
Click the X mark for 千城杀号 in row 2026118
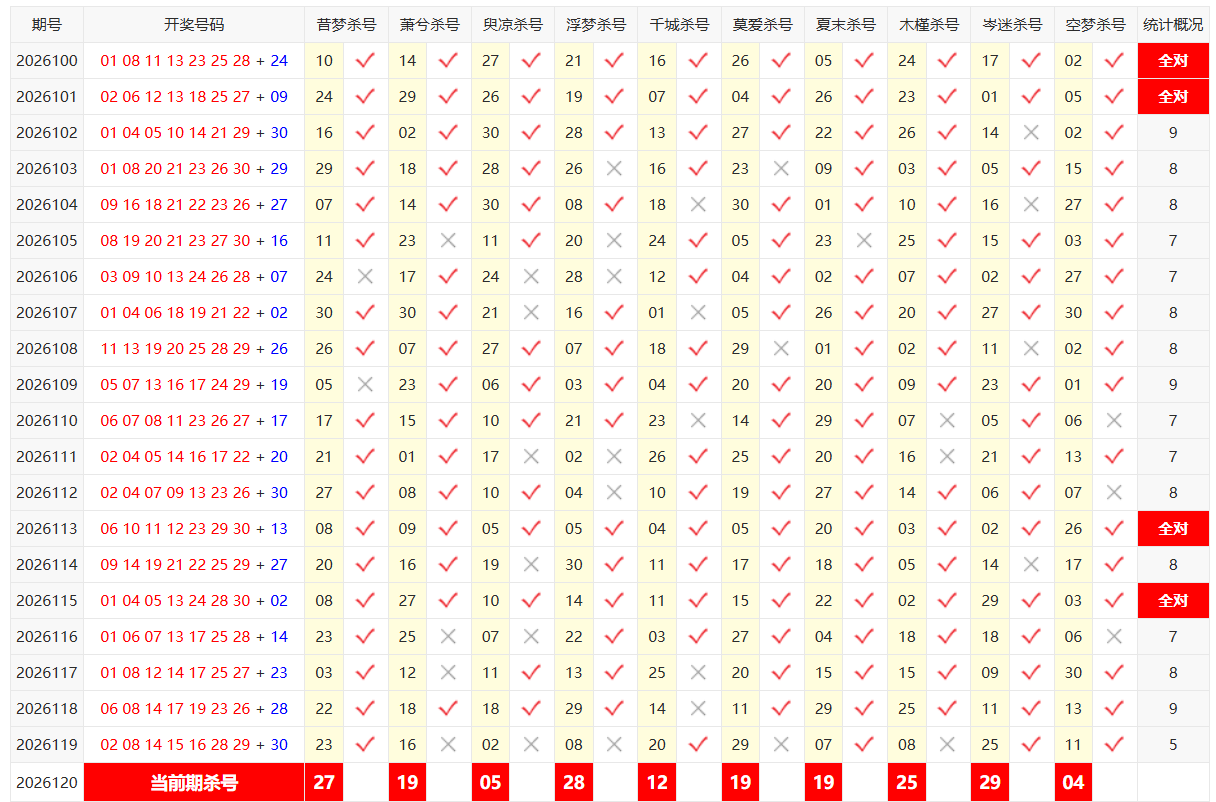coord(698,709)
